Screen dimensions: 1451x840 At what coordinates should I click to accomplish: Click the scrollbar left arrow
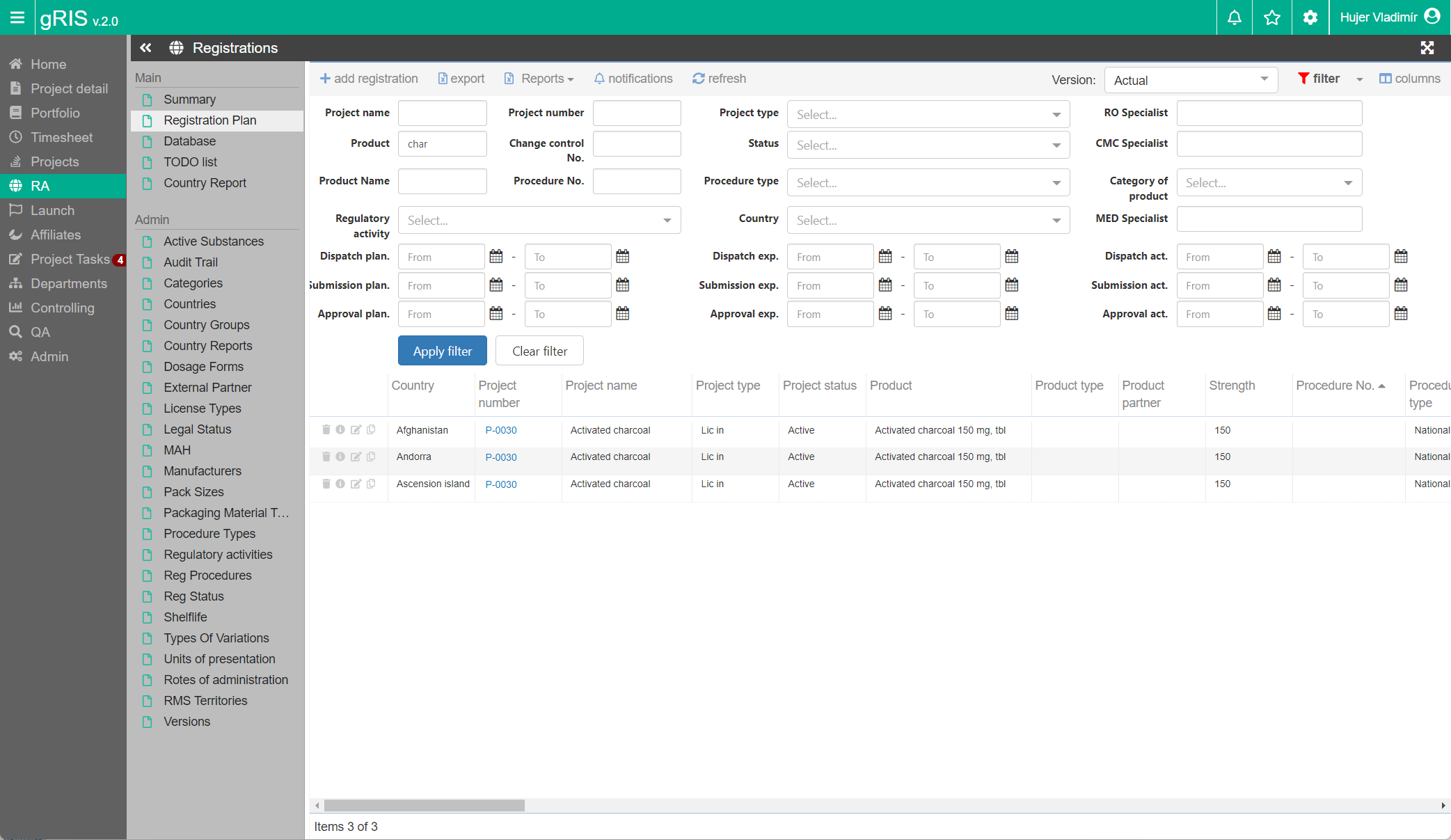pos(317,805)
